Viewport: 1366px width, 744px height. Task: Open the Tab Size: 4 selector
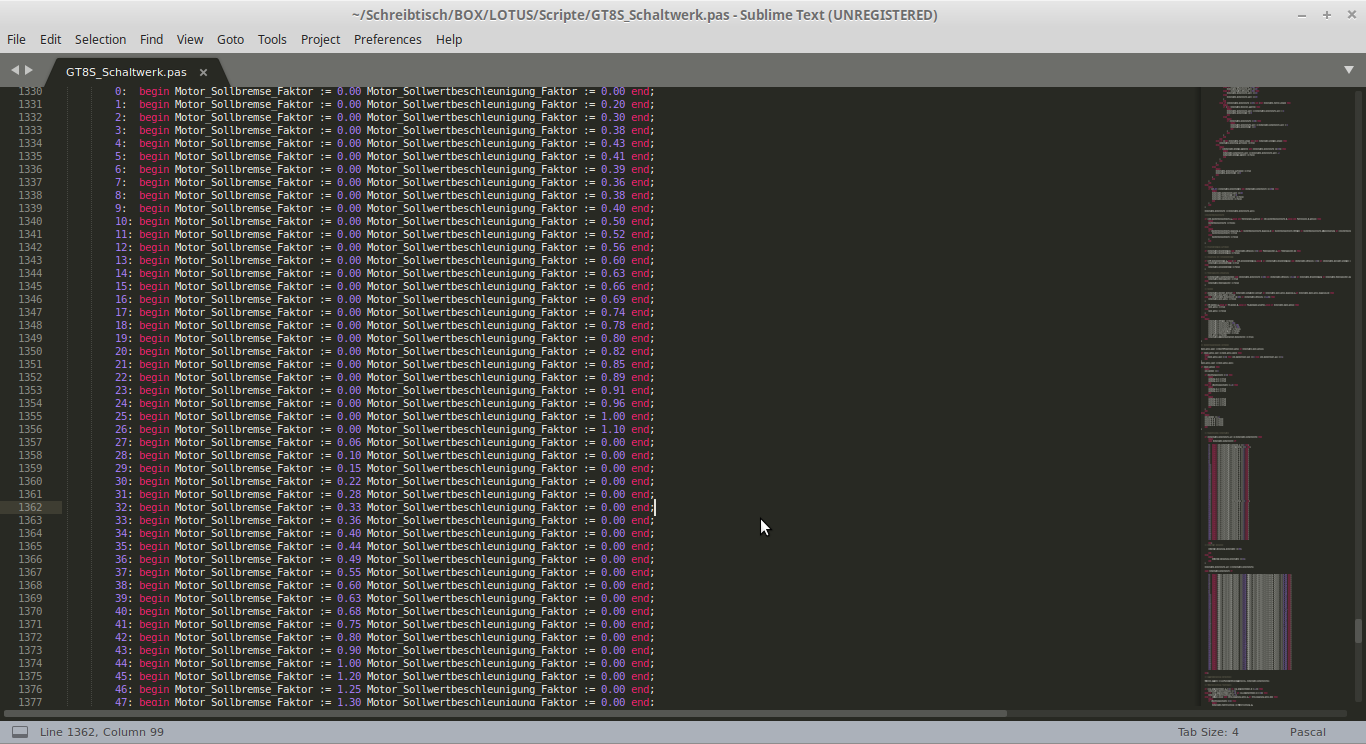pyautogui.click(x=1207, y=732)
